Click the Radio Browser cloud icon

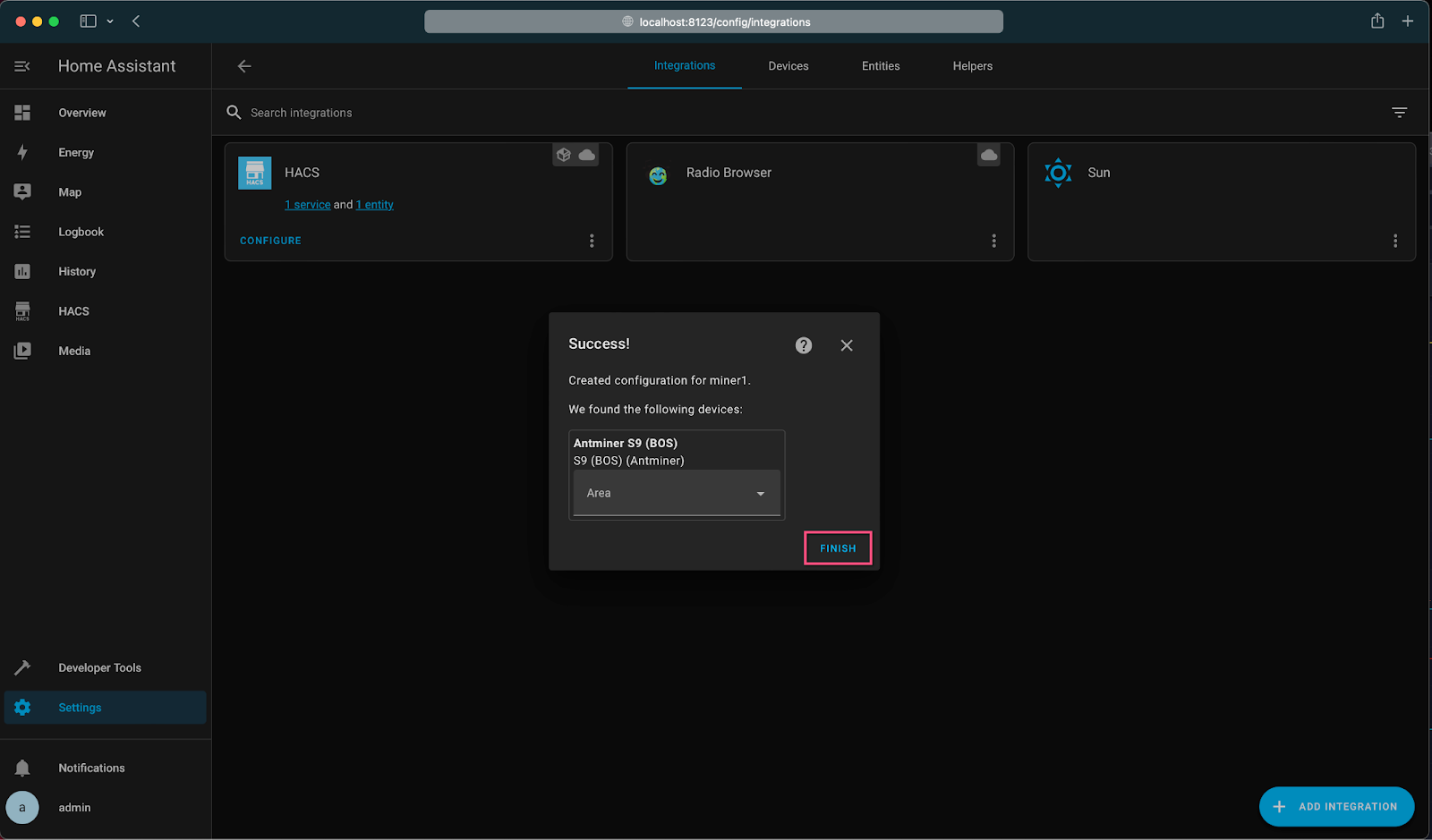(989, 155)
